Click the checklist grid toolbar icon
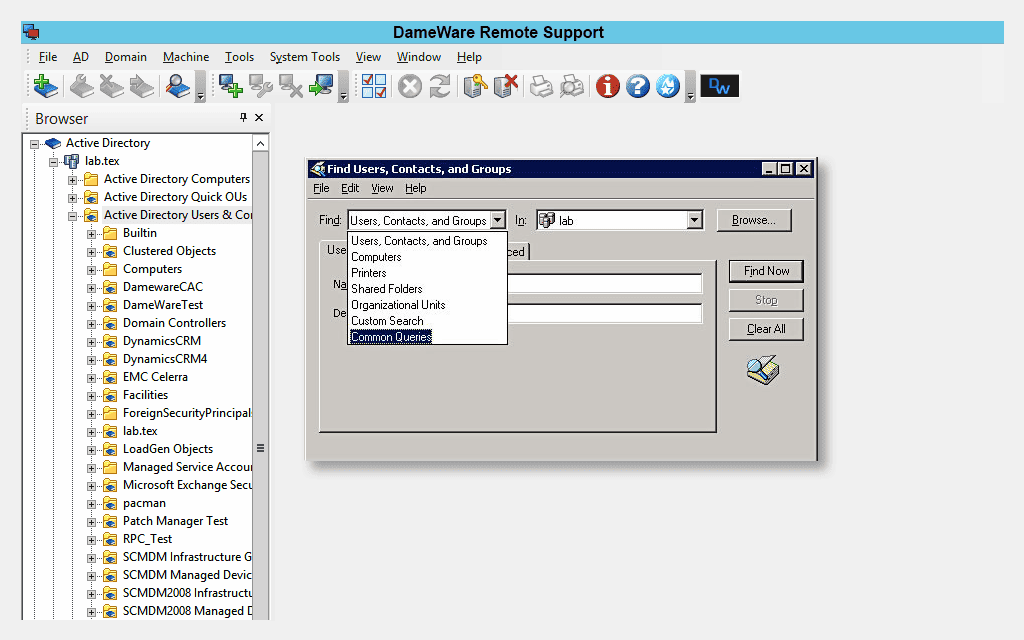1024x640 pixels. pyautogui.click(x=374, y=87)
